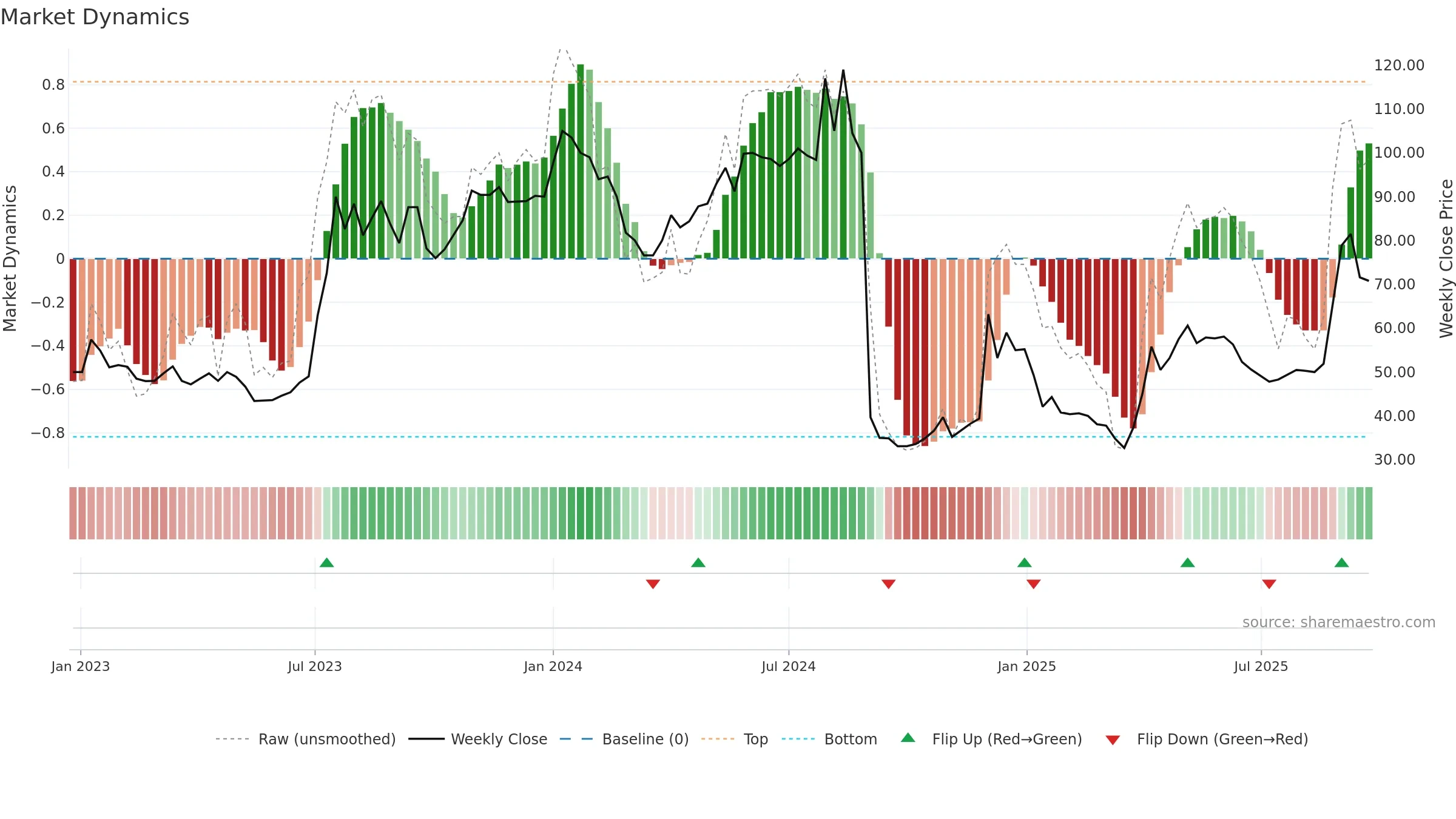Click the 0.6 left axis tick label
The height and width of the screenshot is (819, 1456).
click(53, 128)
